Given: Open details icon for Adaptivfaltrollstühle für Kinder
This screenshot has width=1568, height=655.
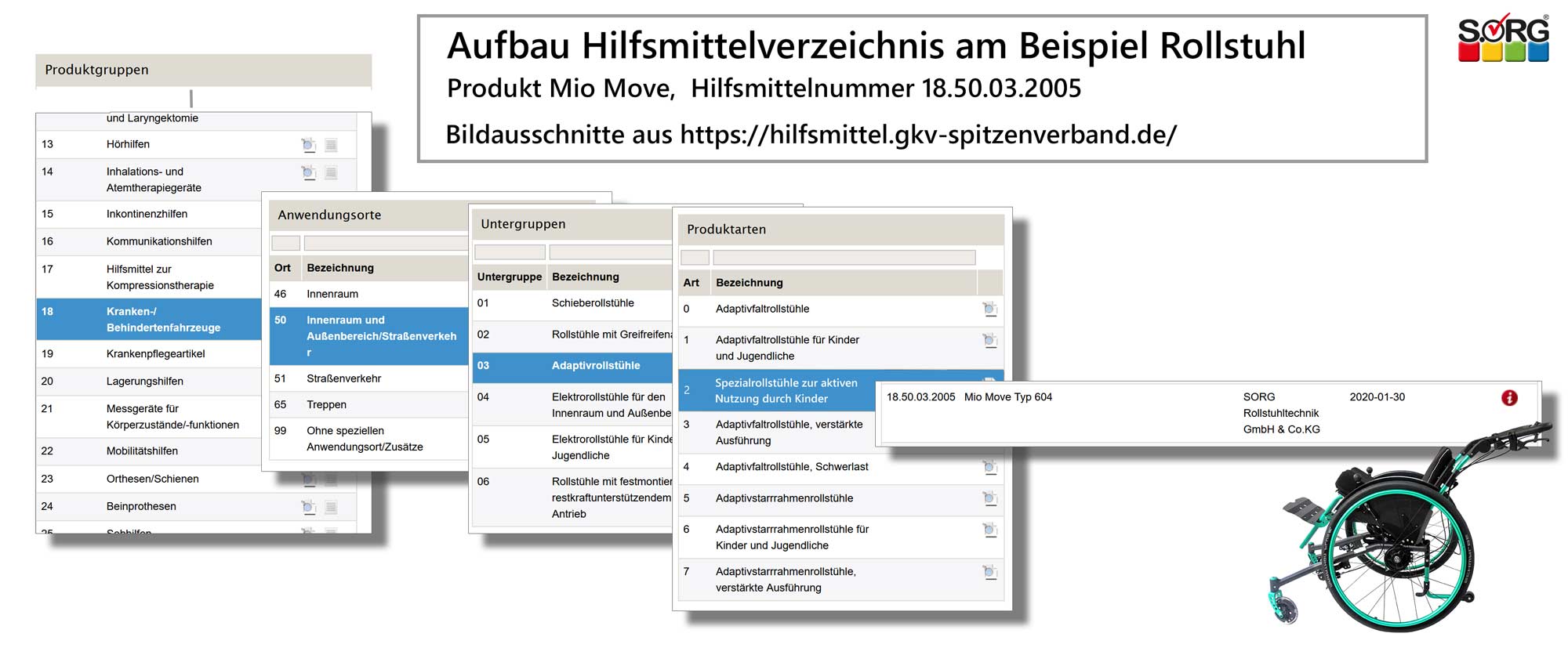Looking at the screenshot, I should click(x=990, y=341).
